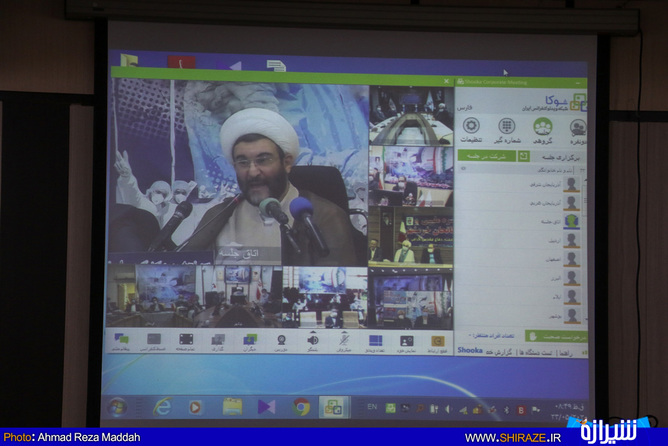Click the video conference layout icon in the toolbar
This screenshot has width=668, height=446.
click(x=154, y=340)
